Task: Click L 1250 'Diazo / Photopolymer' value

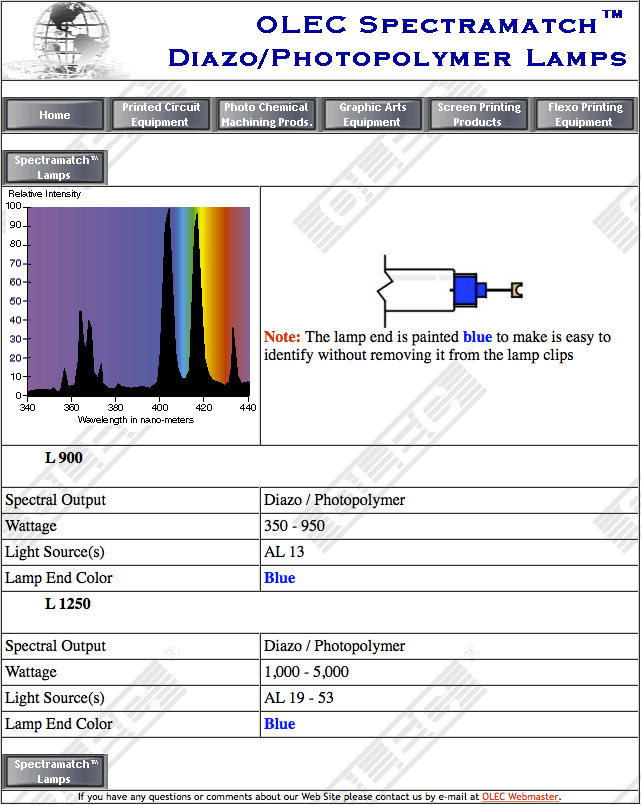Action: tap(334, 646)
